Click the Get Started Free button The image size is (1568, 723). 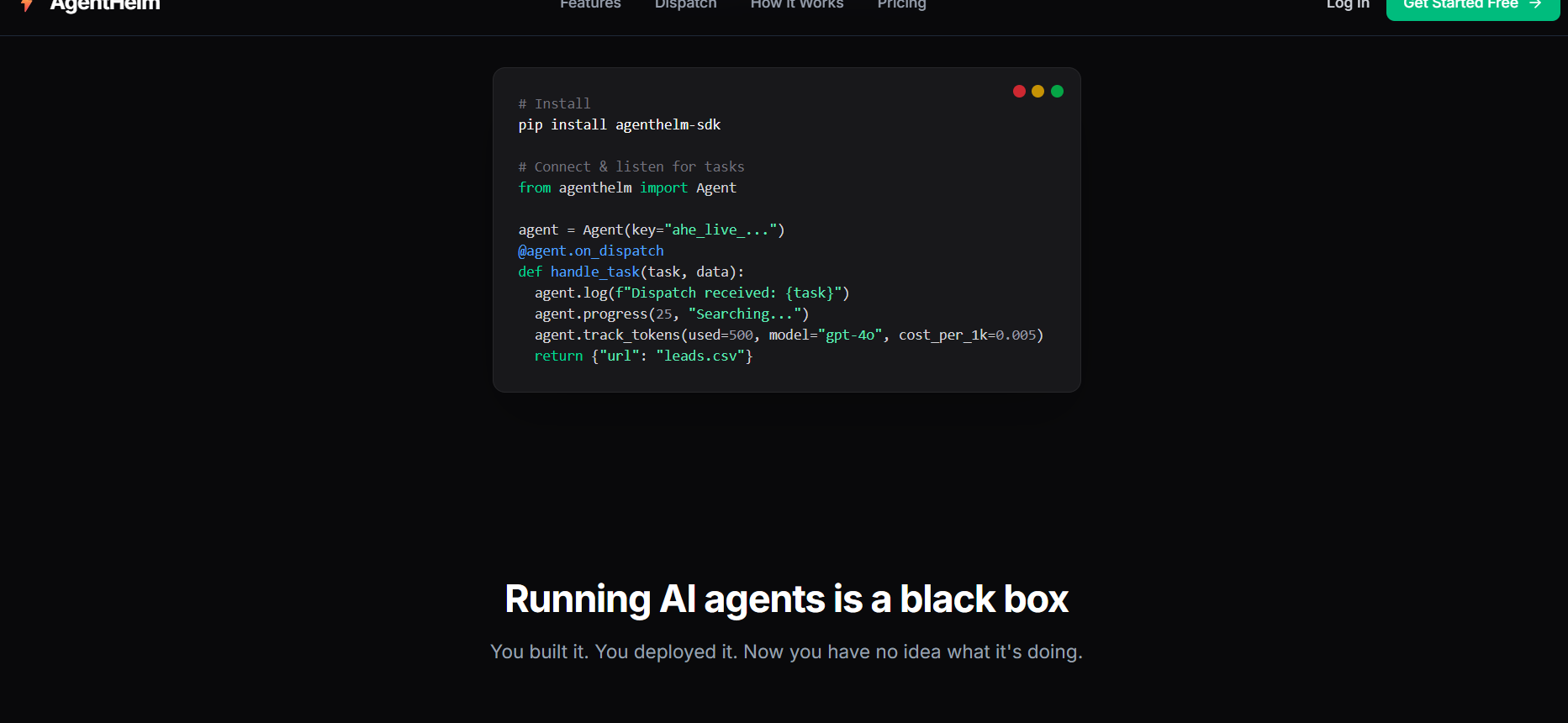tap(1473, 7)
